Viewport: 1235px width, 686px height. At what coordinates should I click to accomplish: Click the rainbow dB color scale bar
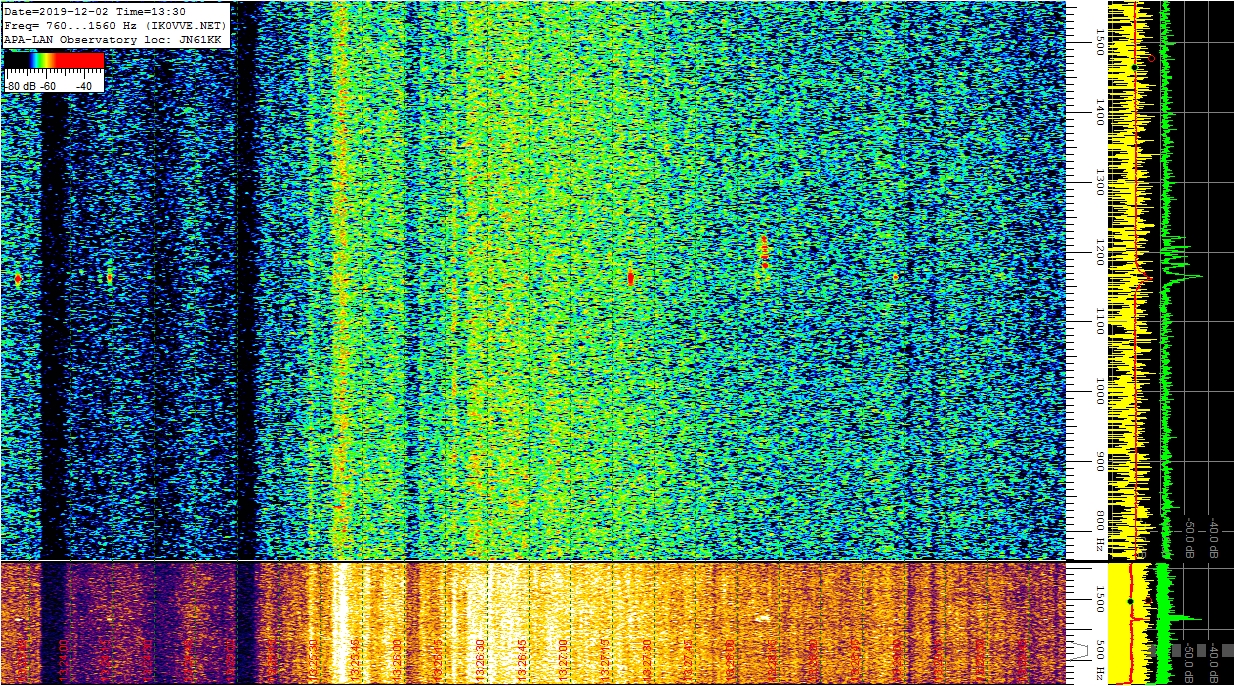click(54, 61)
